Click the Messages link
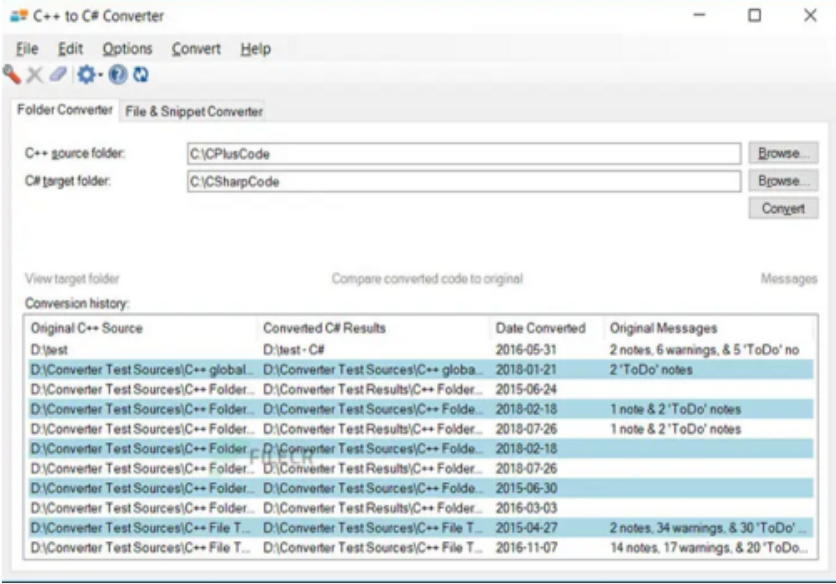 [x=789, y=278]
